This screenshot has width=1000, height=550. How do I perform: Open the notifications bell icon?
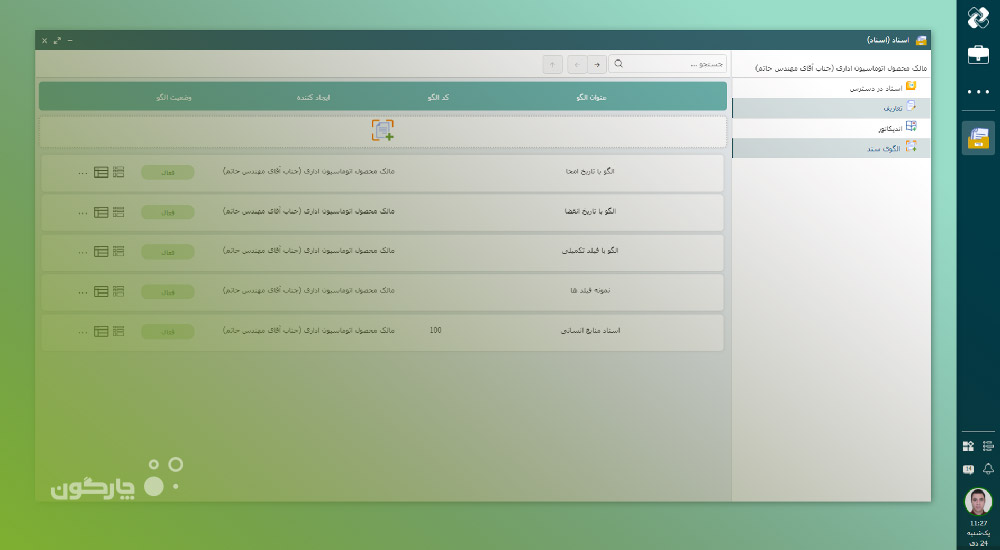(x=988, y=469)
